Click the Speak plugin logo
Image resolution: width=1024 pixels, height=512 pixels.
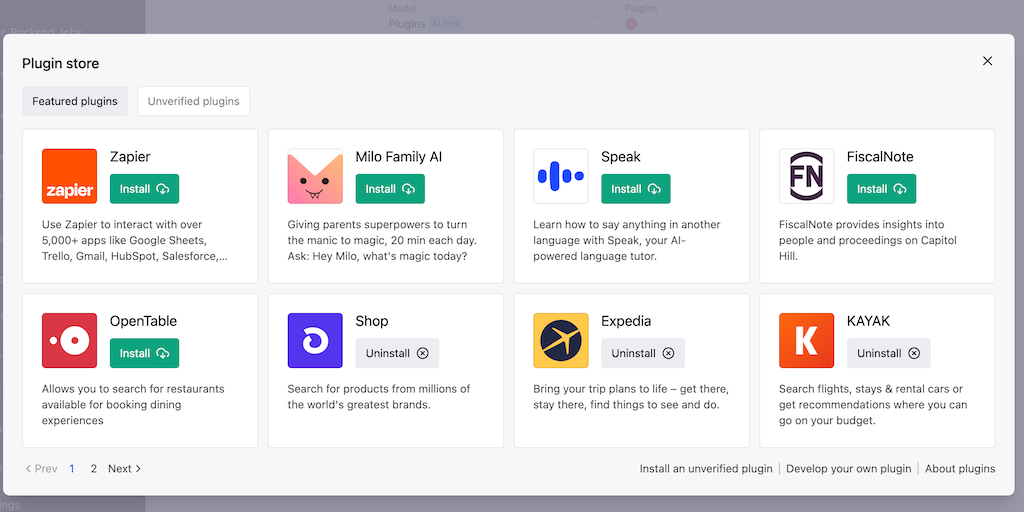(560, 176)
